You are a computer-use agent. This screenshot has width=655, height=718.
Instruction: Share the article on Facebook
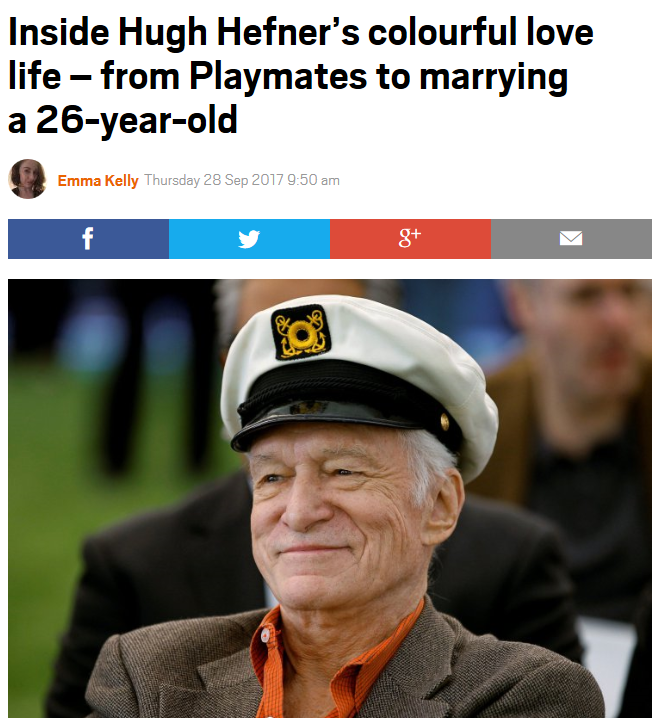88,239
